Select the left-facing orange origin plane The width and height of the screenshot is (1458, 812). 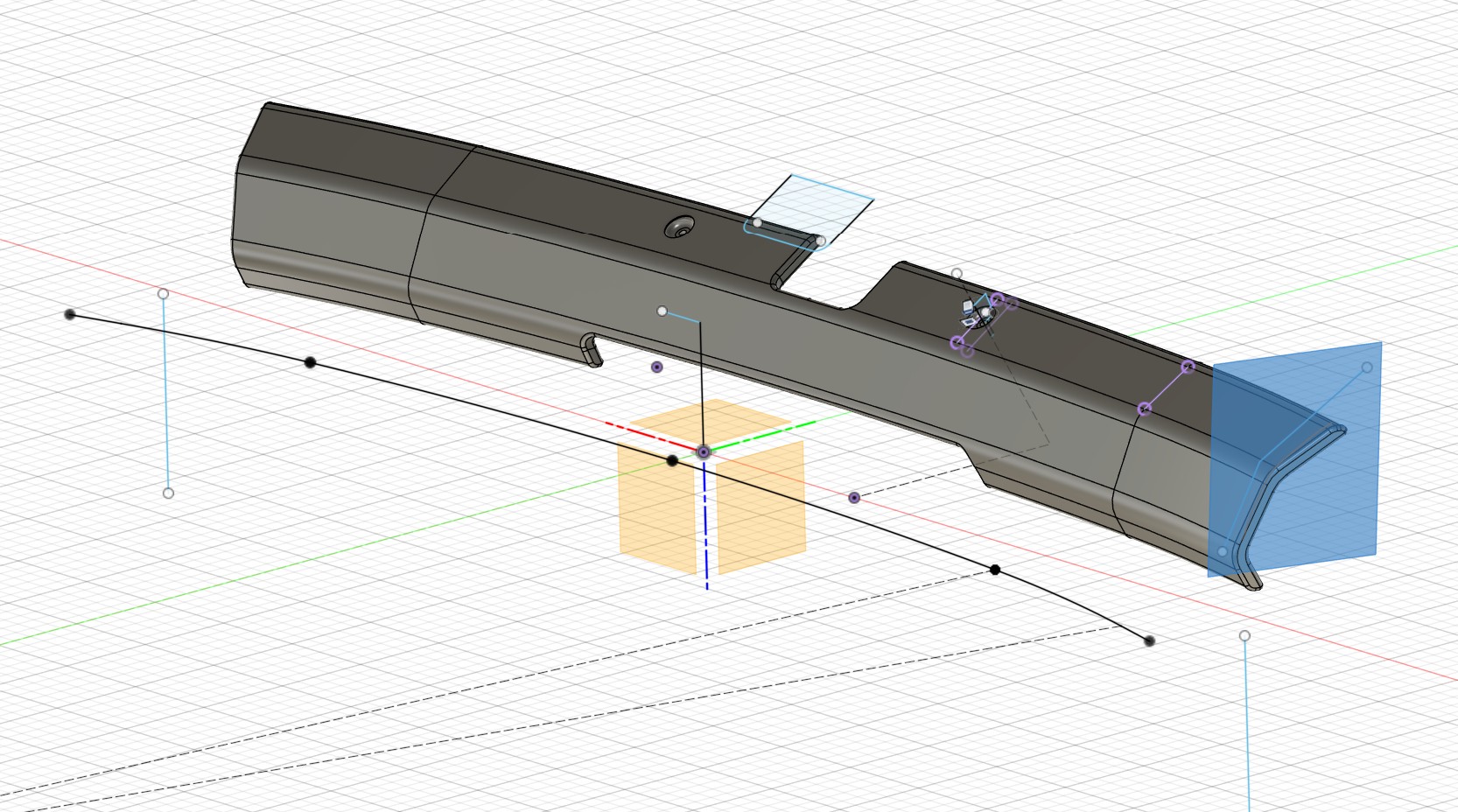coord(658,507)
